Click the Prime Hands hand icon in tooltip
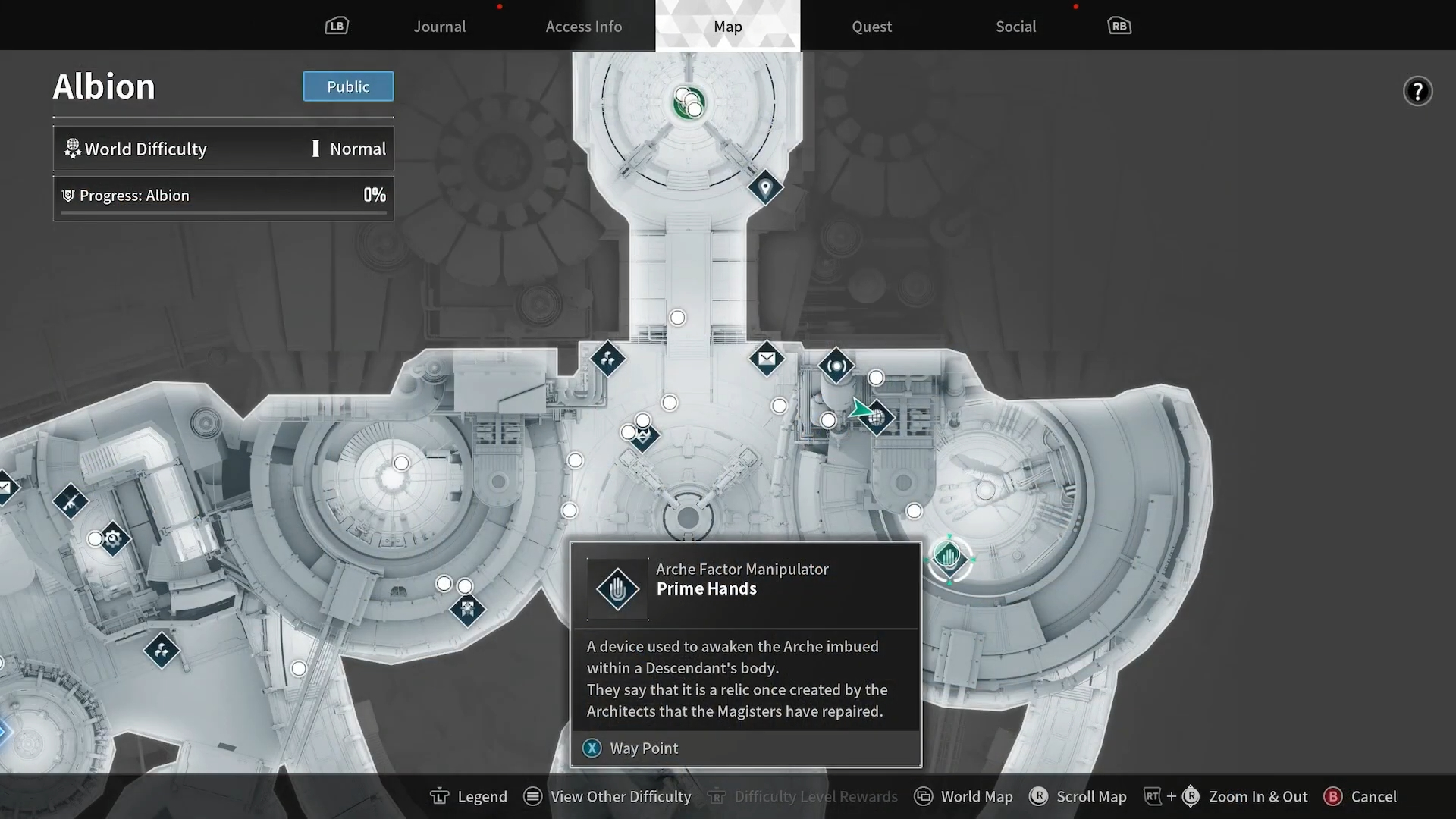 pos(618,589)
